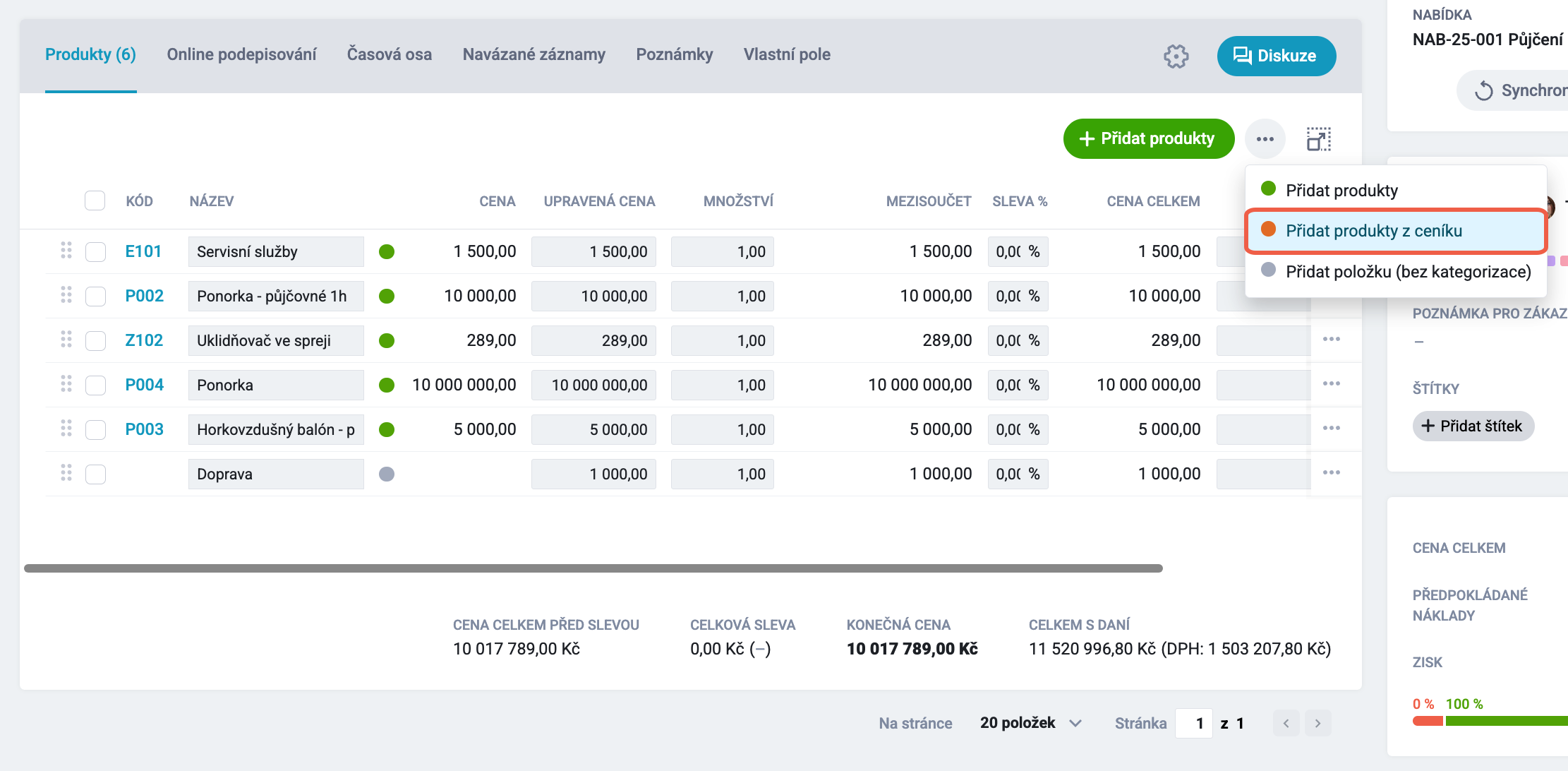Switch to the Časová osa tab
This screenshot has width=1568, height=771.
pyautogui.click(x=390, y=54)
